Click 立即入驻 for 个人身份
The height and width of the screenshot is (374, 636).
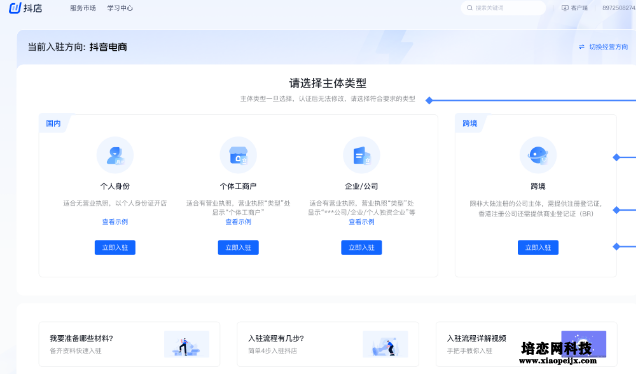tap(115, 247)
